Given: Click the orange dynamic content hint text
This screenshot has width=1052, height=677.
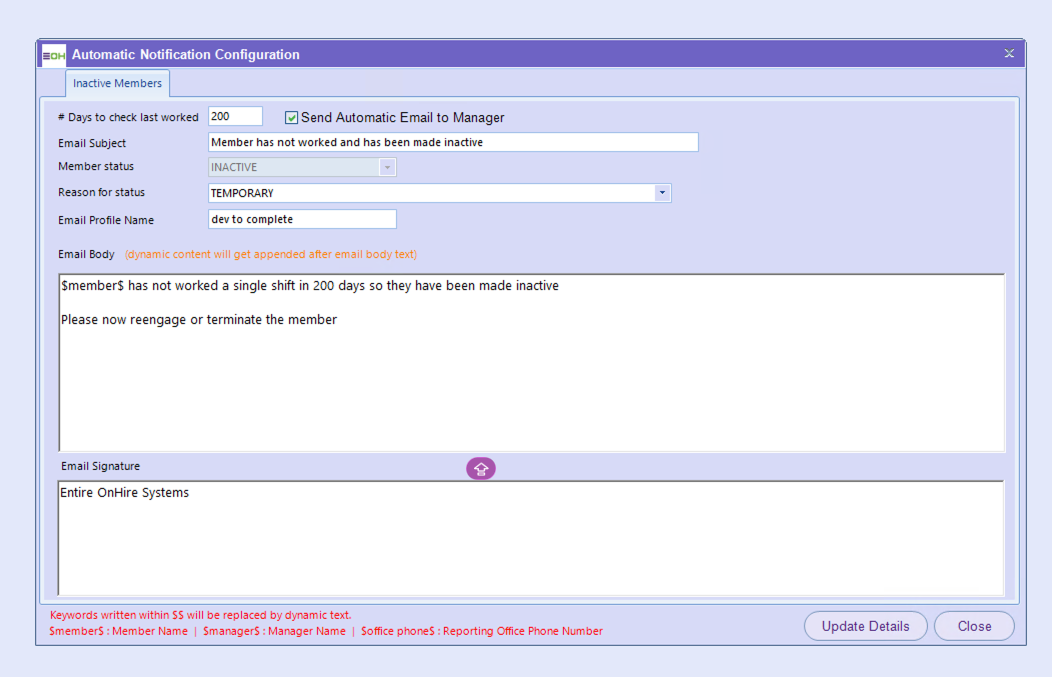Looking at the screenshot, I should click(271, 254).
